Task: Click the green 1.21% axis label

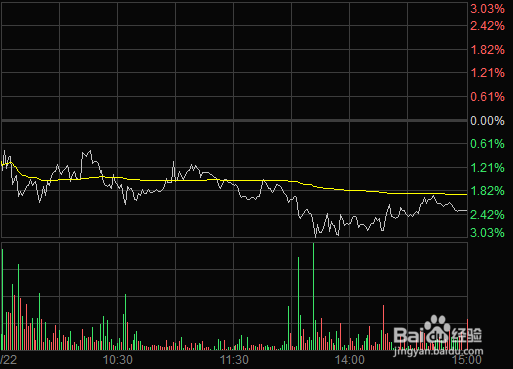Action: coord(487,168)
